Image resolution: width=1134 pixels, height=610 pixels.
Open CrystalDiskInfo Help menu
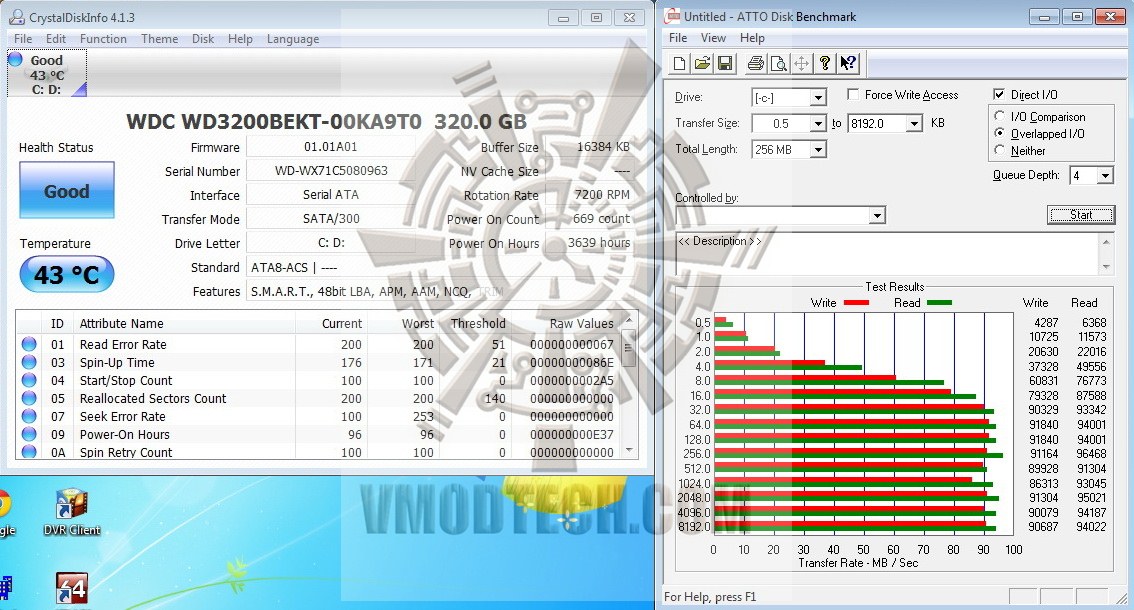pyautogui.click(x=241, y=38)
